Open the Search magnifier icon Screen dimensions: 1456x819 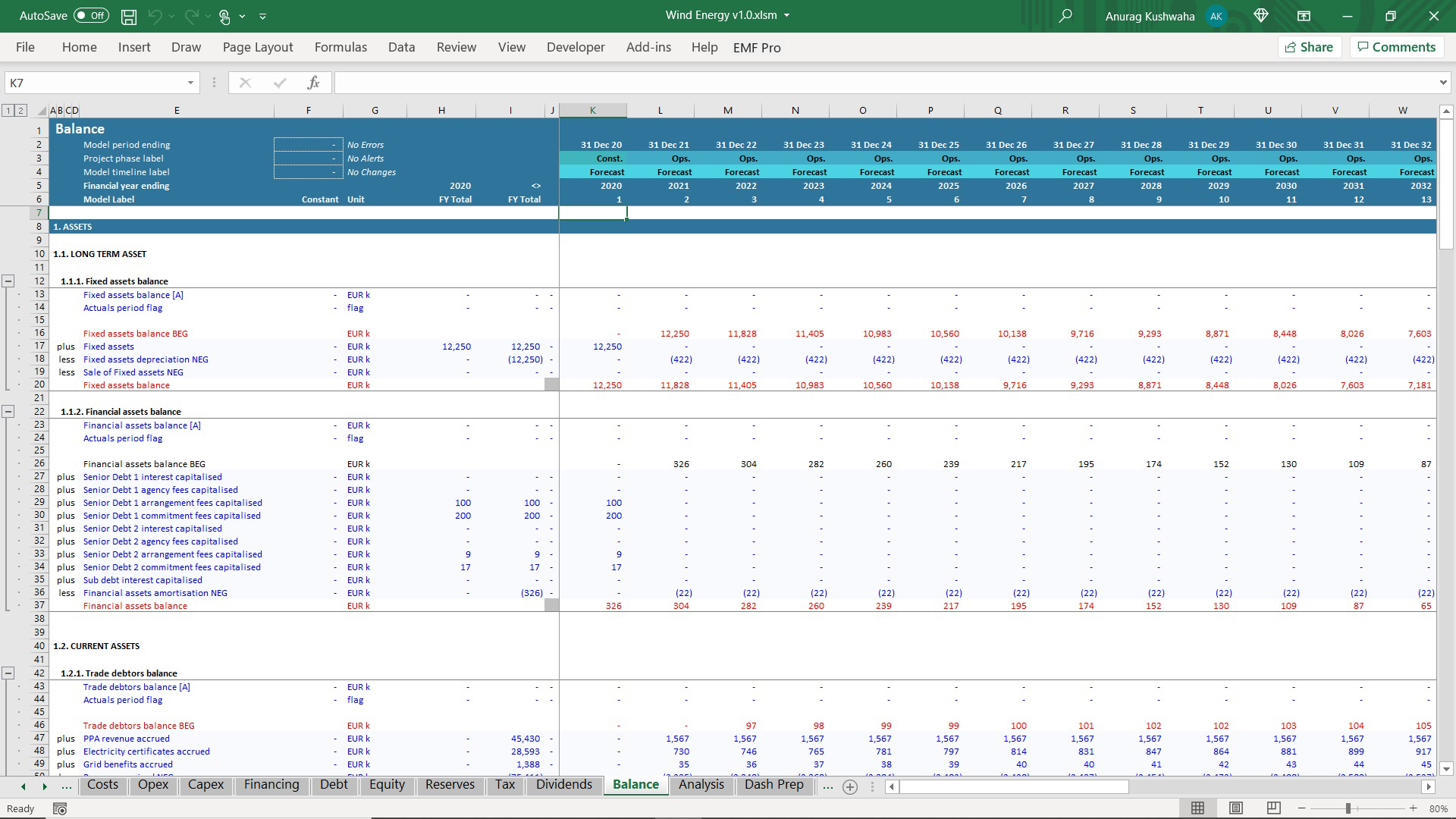pos(1065,16)
